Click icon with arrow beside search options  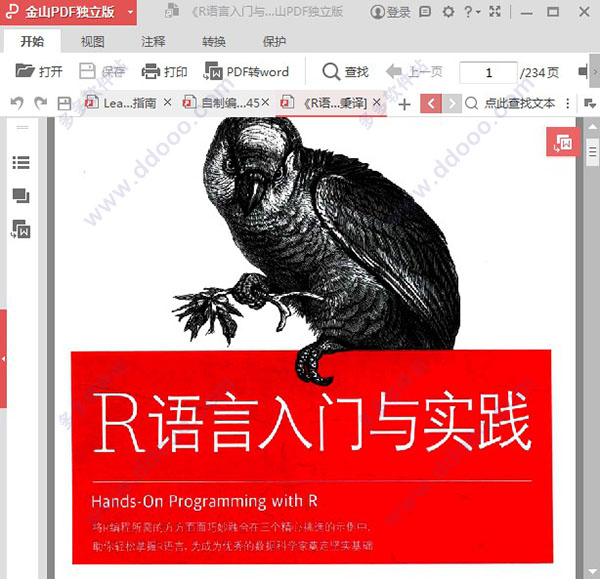[589, 104]
